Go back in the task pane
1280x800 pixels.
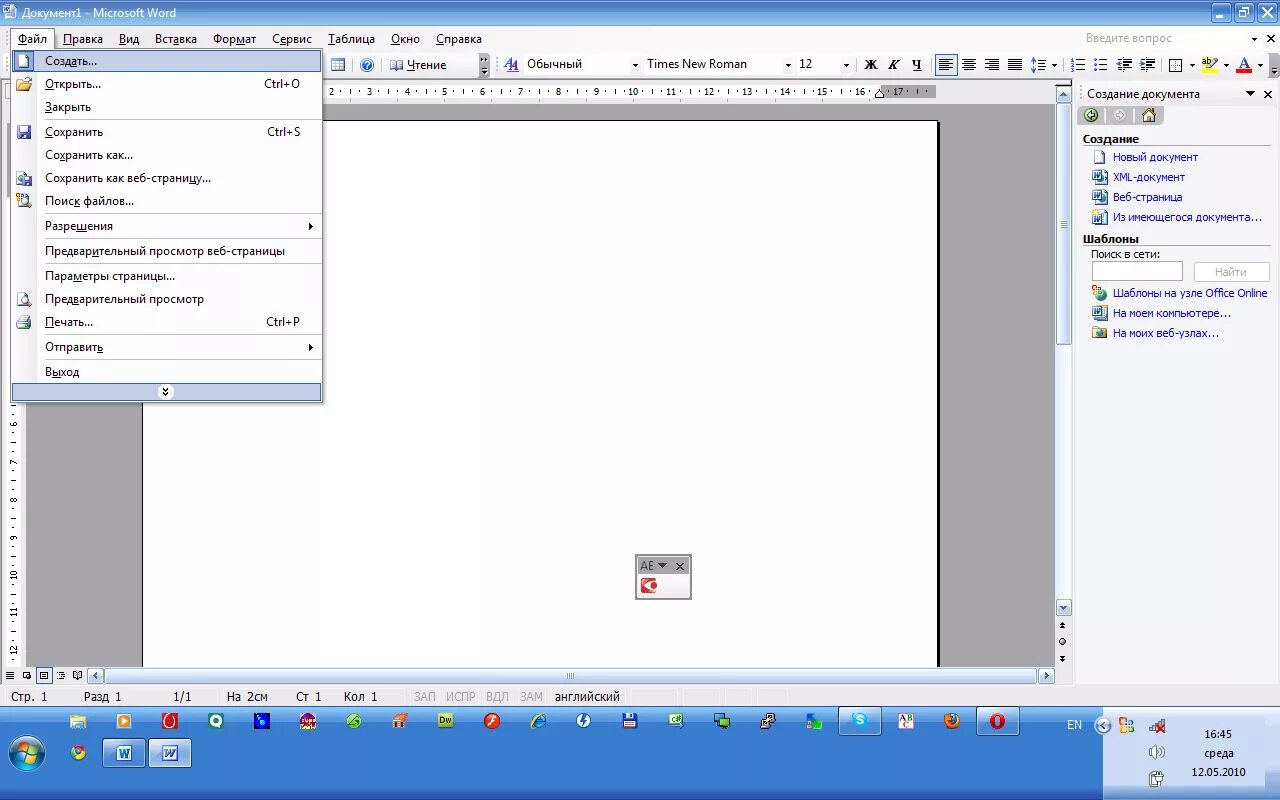[x=1091, y=115]
